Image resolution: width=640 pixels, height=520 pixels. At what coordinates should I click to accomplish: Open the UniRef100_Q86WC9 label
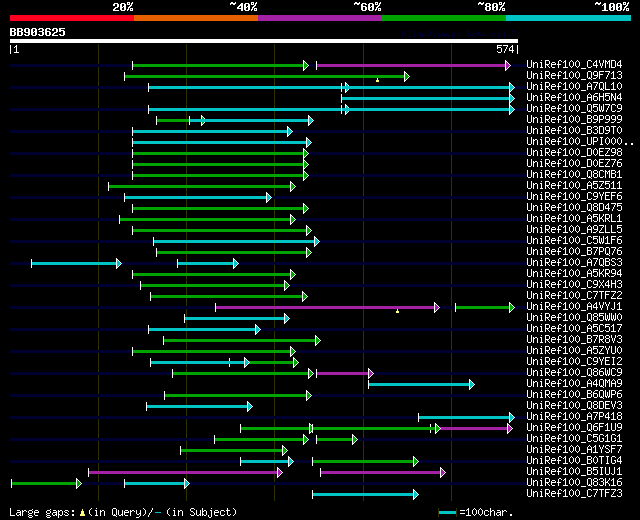(x=574, y=373)
